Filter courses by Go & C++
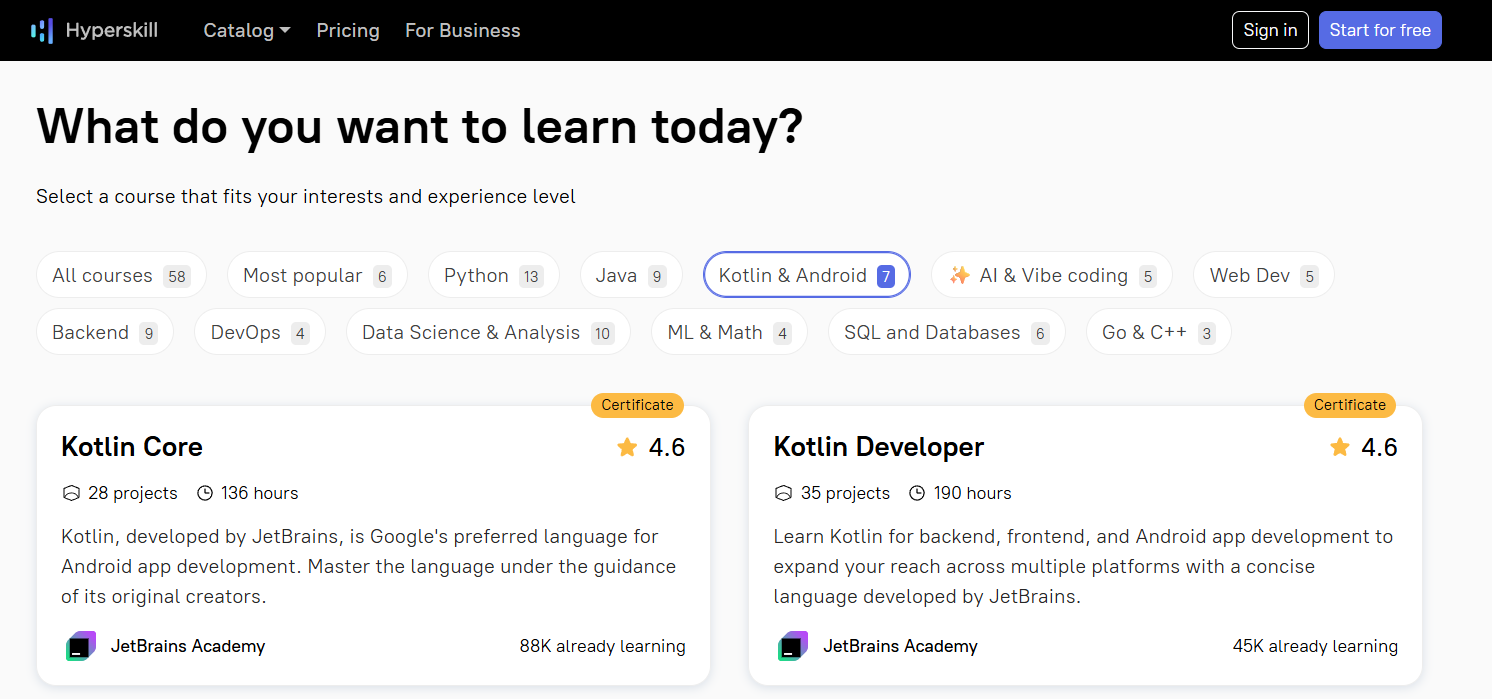The height and width of the screenshot is (699, 1492). pos(1159,332)
